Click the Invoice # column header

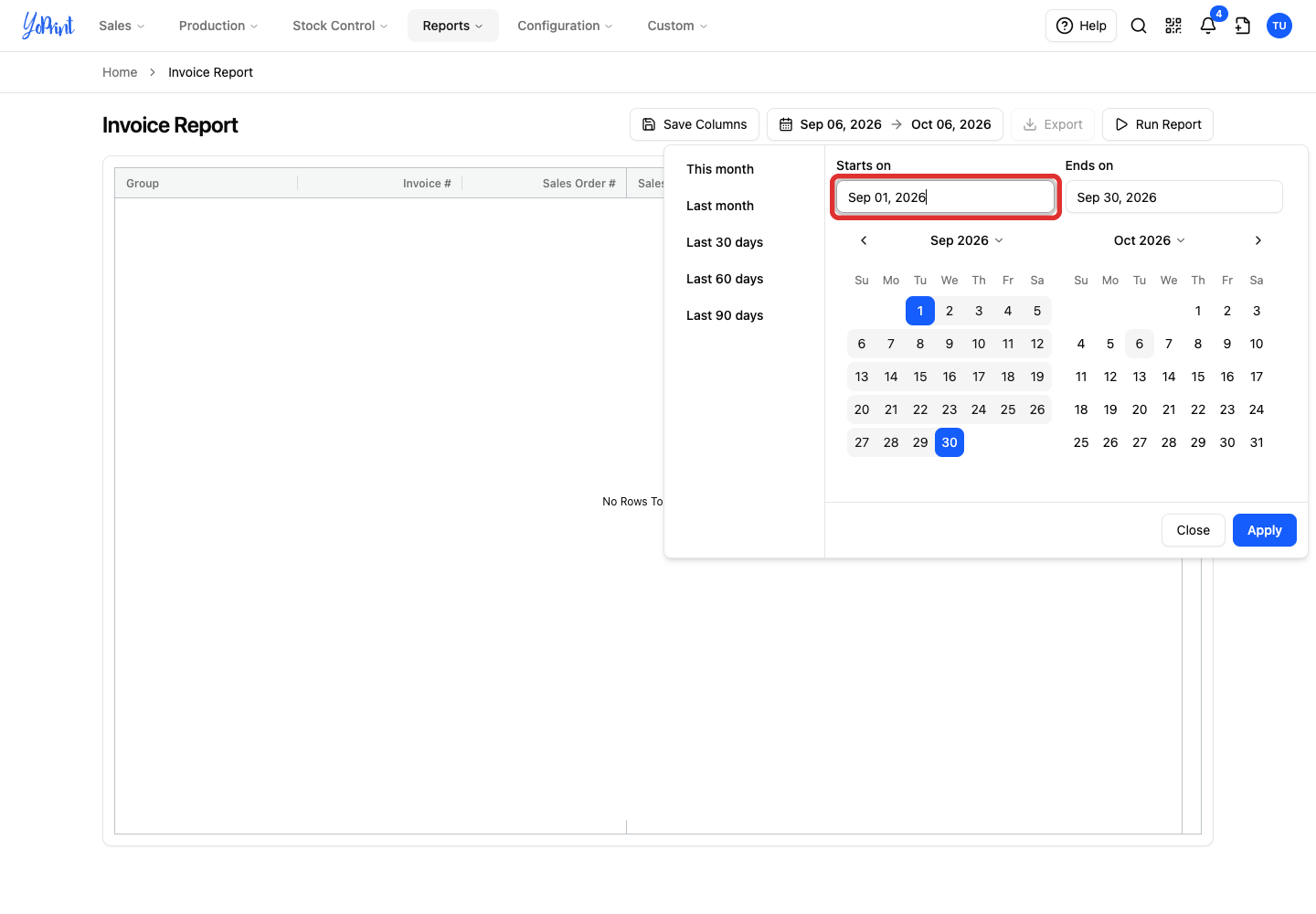click(380, 183)
